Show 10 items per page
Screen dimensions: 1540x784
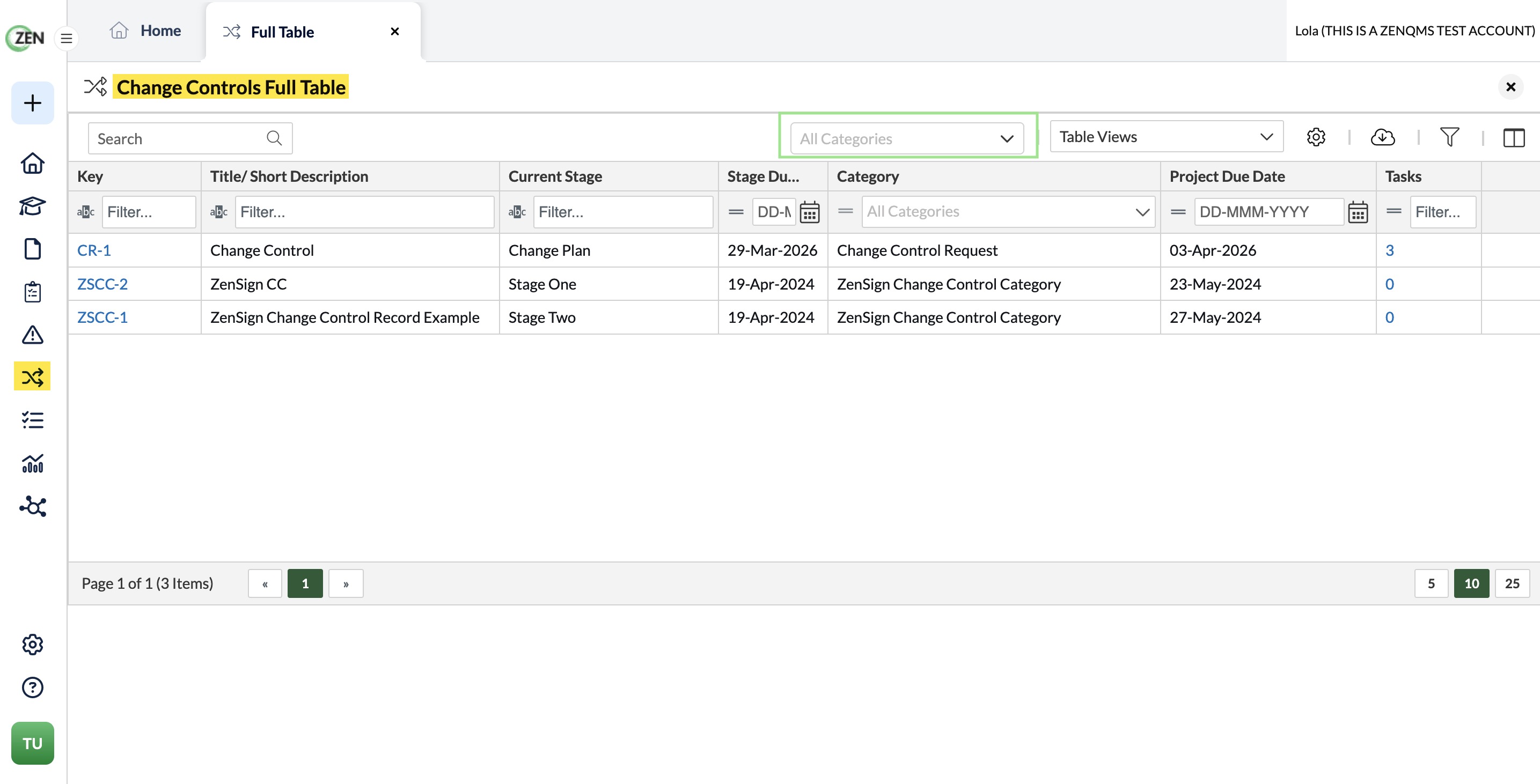(1471, 583)
